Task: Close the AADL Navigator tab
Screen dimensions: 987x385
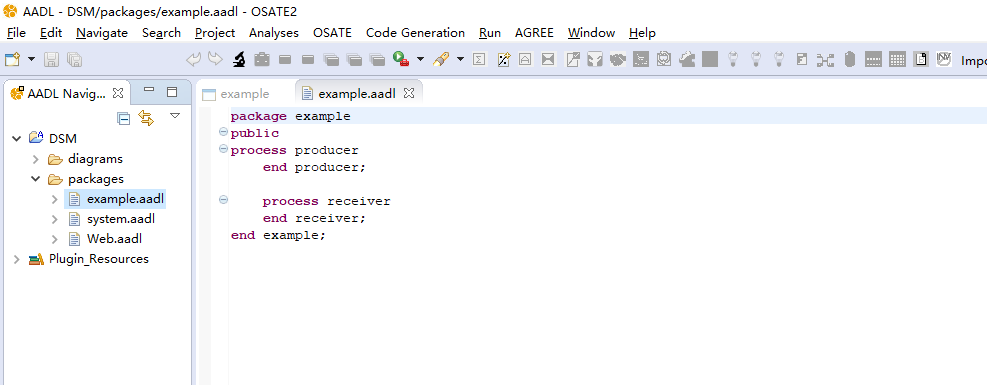Action: click(118, 93)
